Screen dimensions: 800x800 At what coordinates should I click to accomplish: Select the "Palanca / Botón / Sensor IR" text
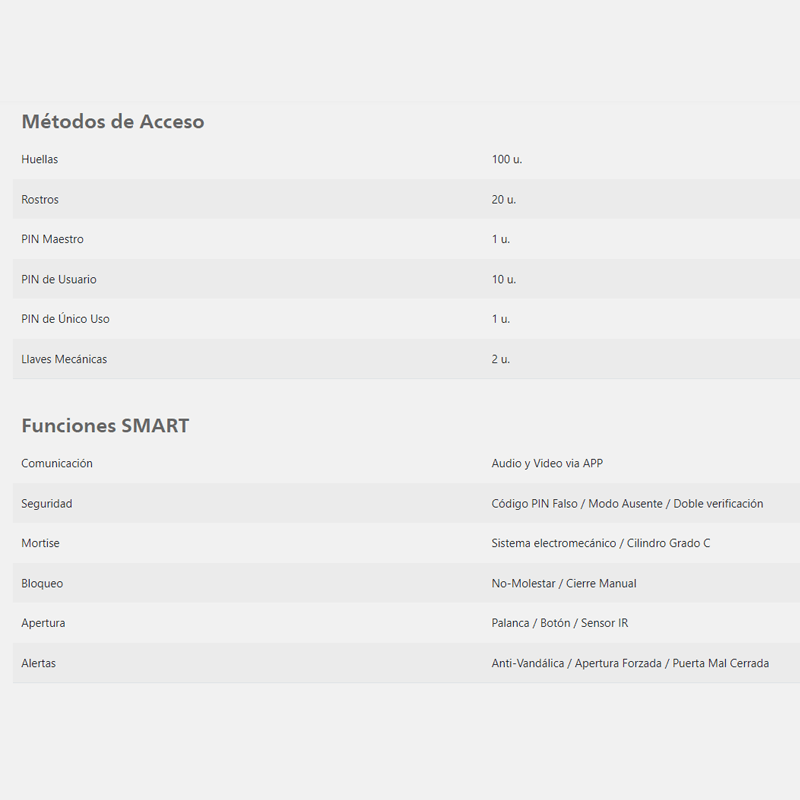pos(560,623)
